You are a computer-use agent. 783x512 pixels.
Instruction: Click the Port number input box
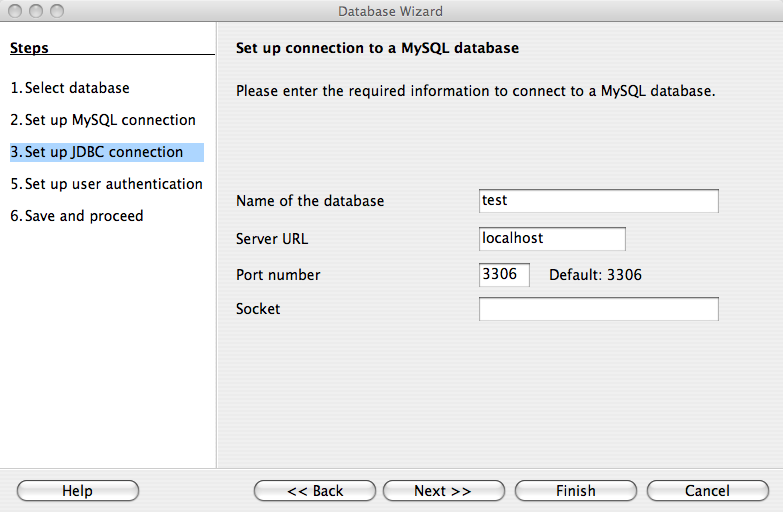[504, 274]
